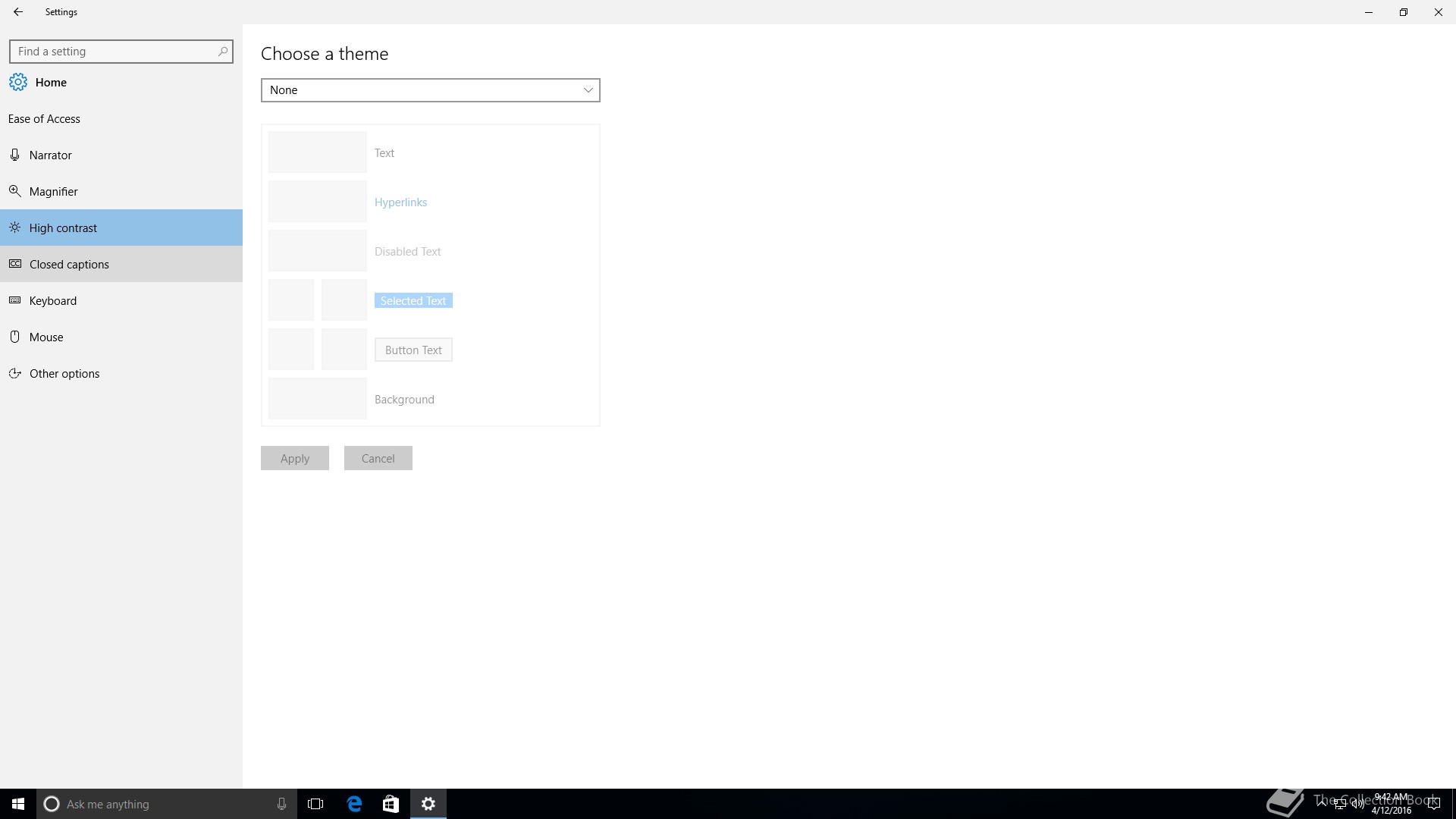The height and width of the screenshot is (819, 1456).
Task: Go back using the arrow button
Action: tap(18, 12)
